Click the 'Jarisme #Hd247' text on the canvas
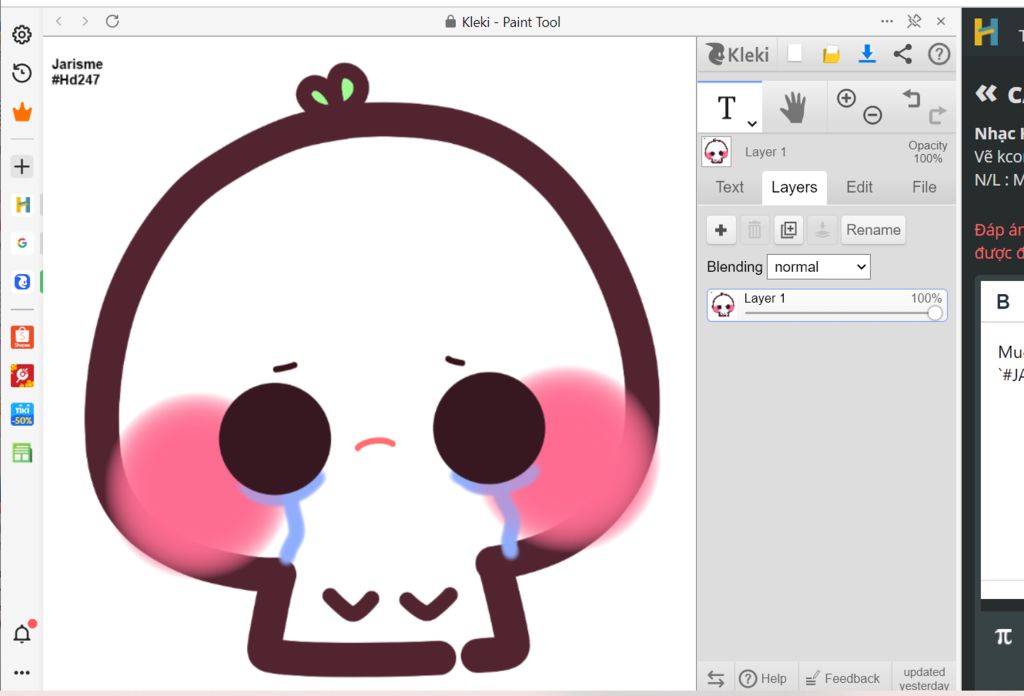 [x=77, y=72]
